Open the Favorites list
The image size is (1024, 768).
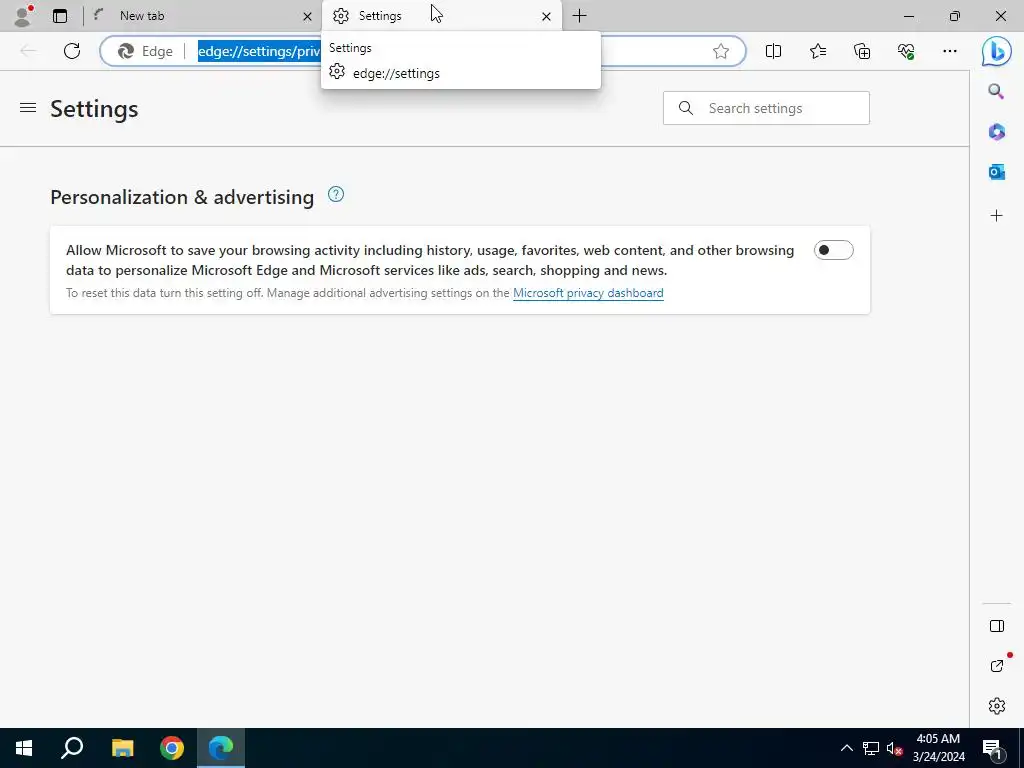coord(818,51)
